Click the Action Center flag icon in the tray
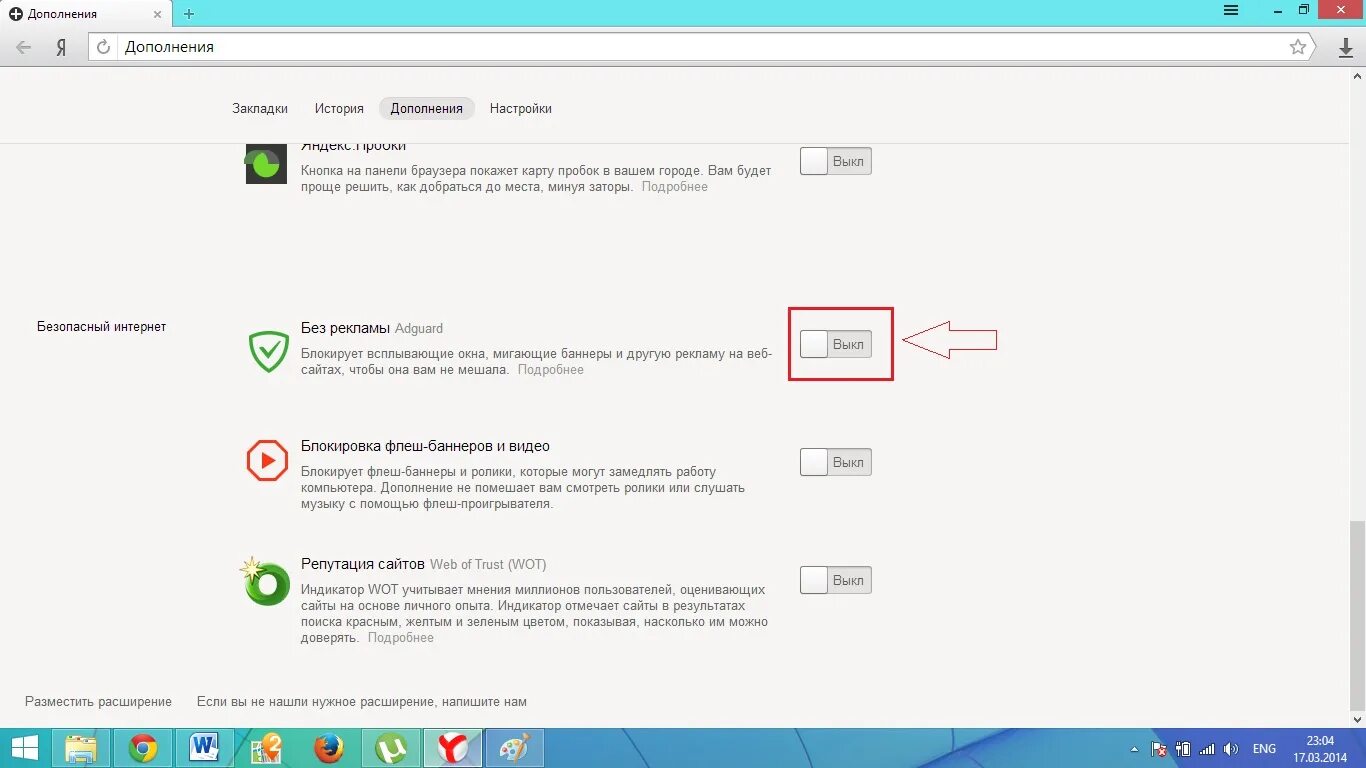Image resolution: width=1366 pixels, height=768 pixels. (x=1159, y=749)
